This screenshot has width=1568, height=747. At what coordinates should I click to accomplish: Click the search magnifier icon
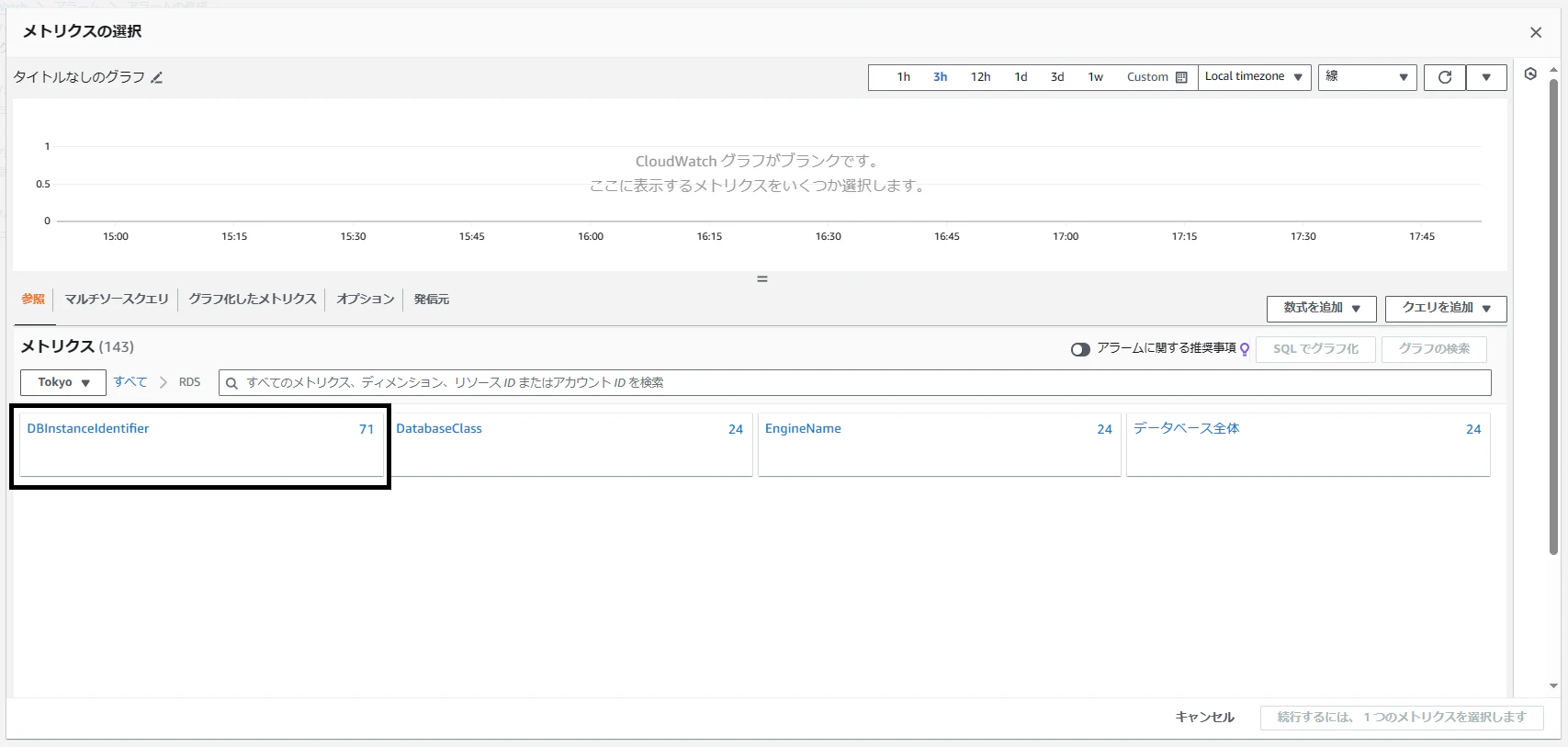231,383
